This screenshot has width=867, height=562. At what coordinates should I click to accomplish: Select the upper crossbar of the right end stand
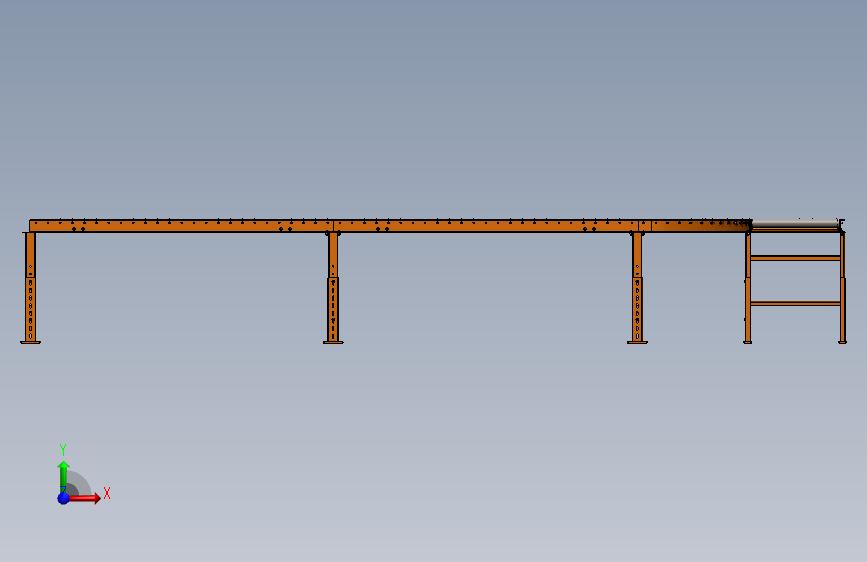click(795, 258)
